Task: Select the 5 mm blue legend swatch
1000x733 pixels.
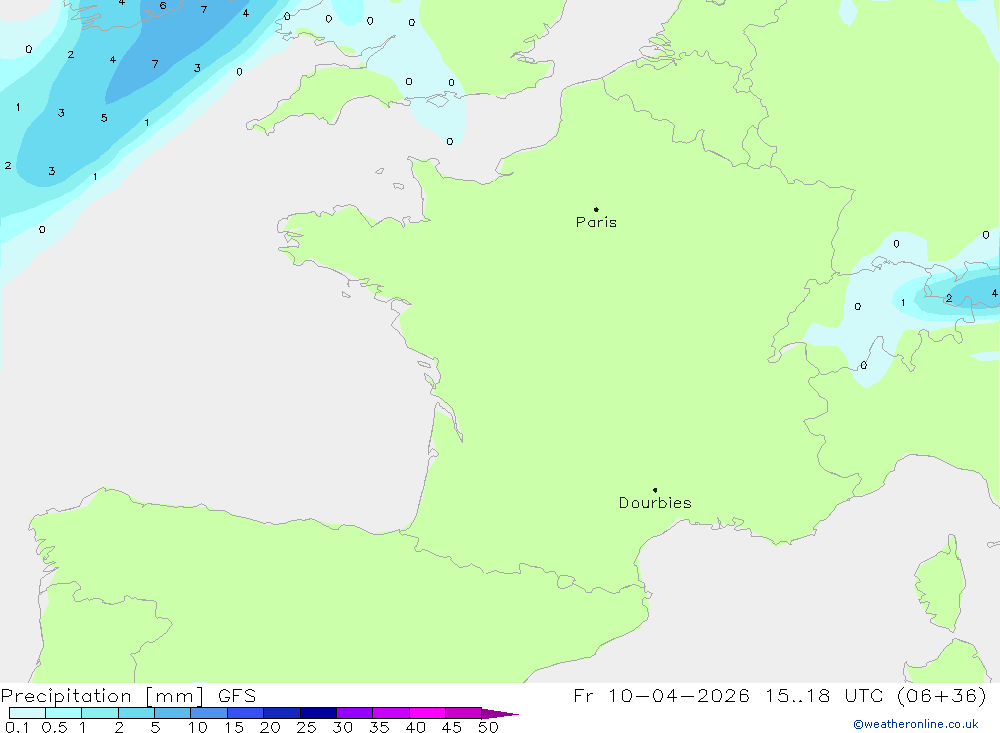Action: click(x=172, y=713)
